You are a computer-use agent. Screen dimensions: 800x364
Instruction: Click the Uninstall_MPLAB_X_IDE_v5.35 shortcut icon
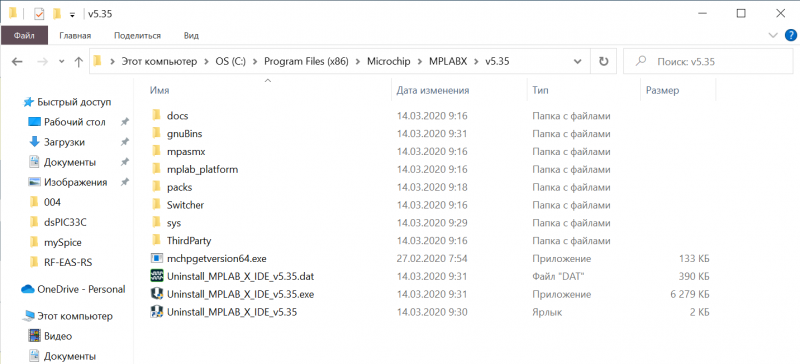(157, 311)
